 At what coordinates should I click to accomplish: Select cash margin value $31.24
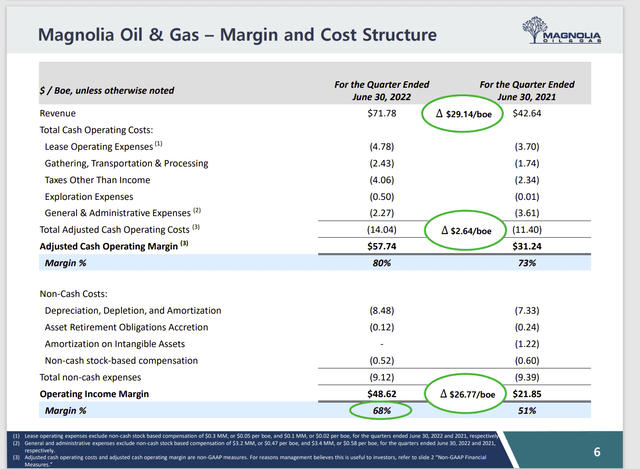point(527,247)
